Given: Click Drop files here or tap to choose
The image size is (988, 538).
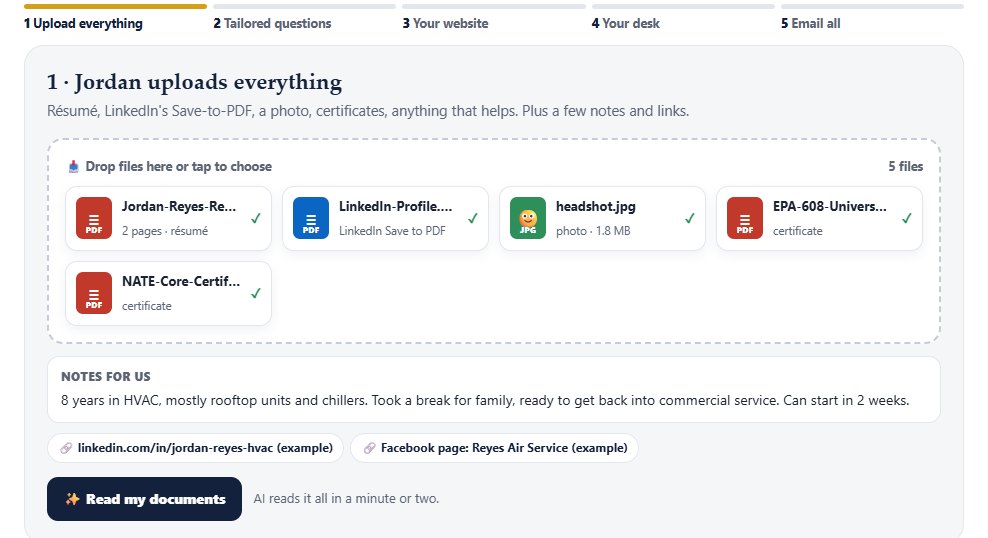Looking at the screenshot, I should click(179, 166).
